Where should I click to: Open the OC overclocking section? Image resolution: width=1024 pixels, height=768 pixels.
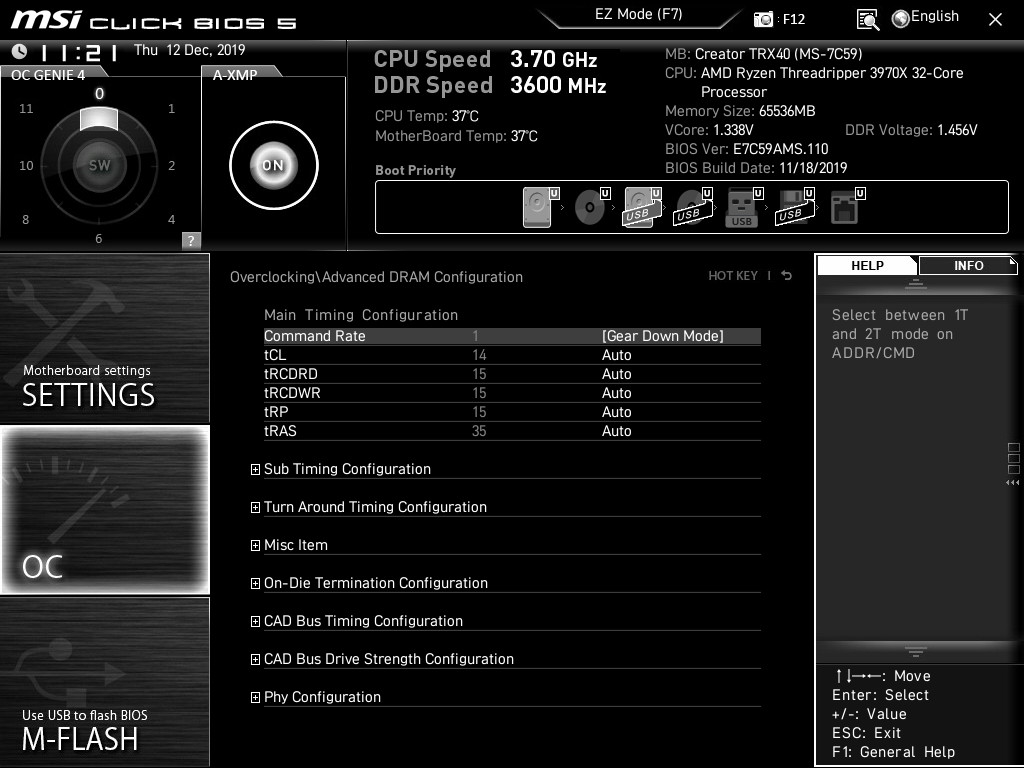pyautogui.click(x=104, y=510)
